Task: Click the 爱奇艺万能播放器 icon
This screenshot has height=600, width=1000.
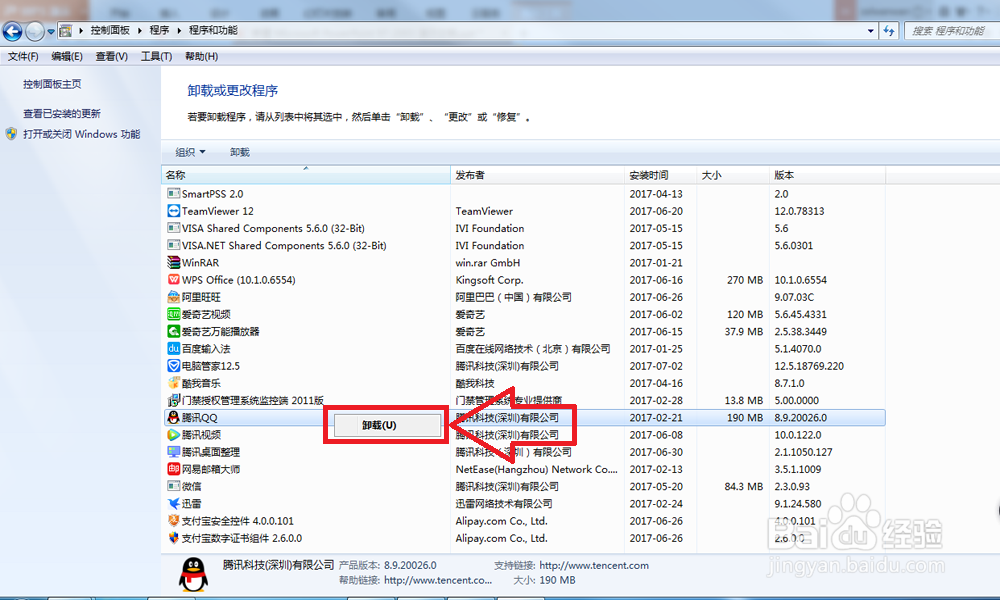Action: (x=173, y=332)
